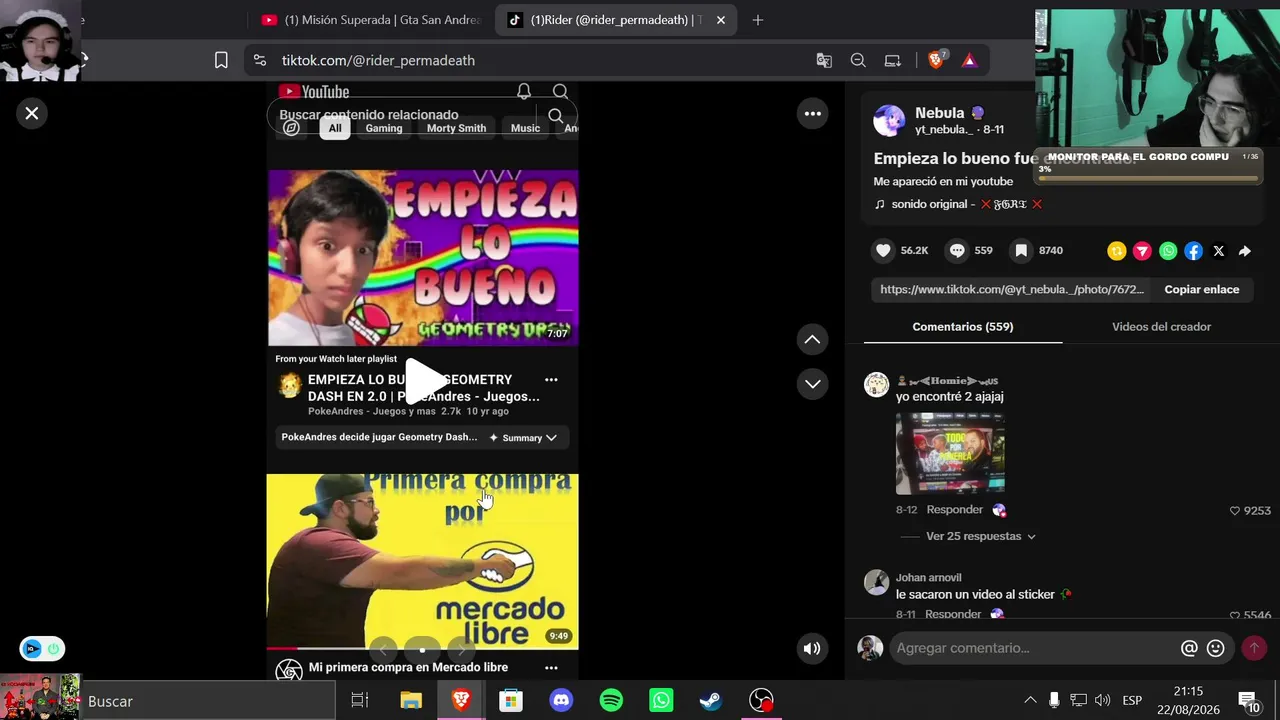The width and height of the screenshot is (1280, 720).
Task: Open the volume control in system tray
Action: coord(1102,700)
